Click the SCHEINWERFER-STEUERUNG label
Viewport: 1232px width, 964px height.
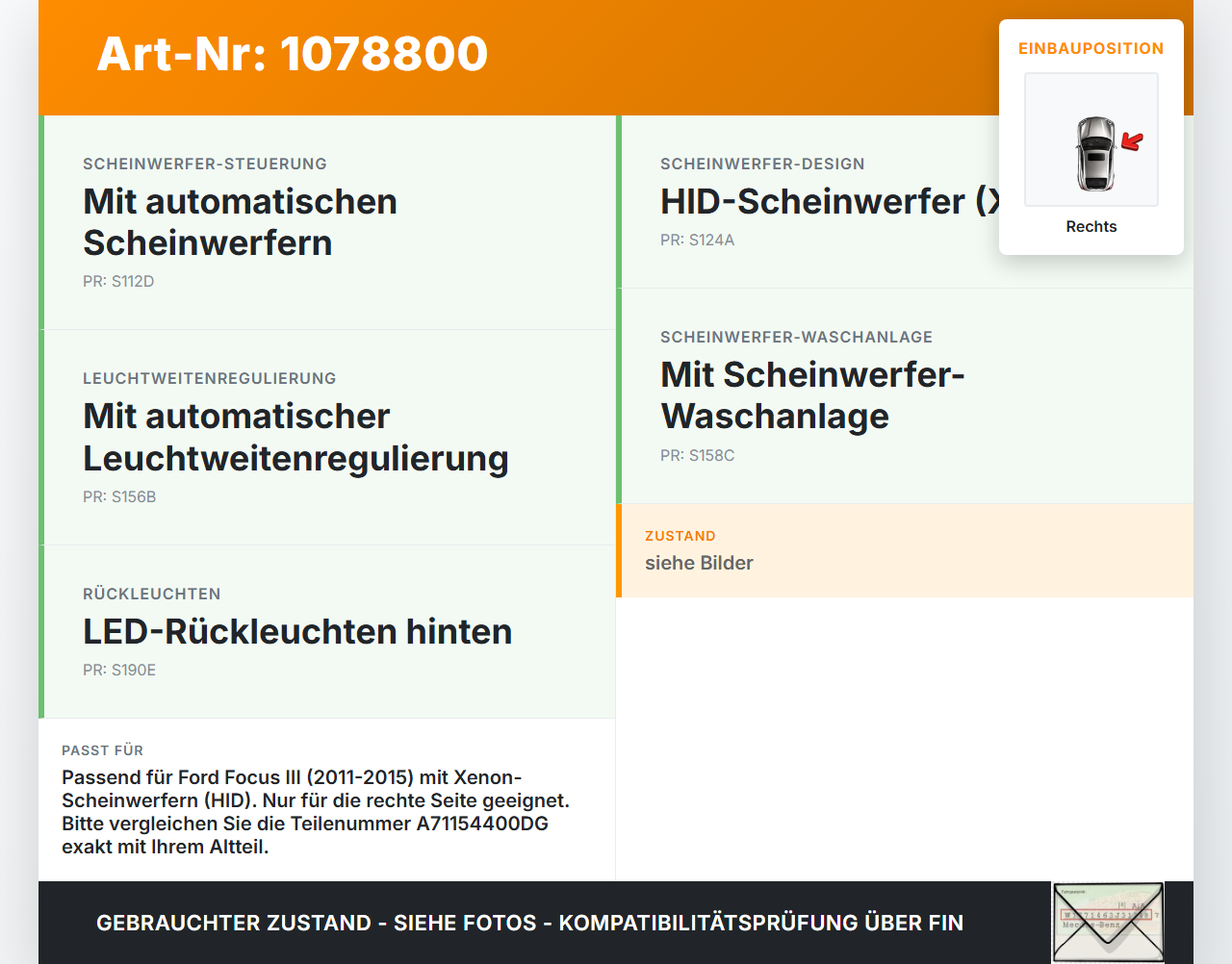[x=205, y=165]
